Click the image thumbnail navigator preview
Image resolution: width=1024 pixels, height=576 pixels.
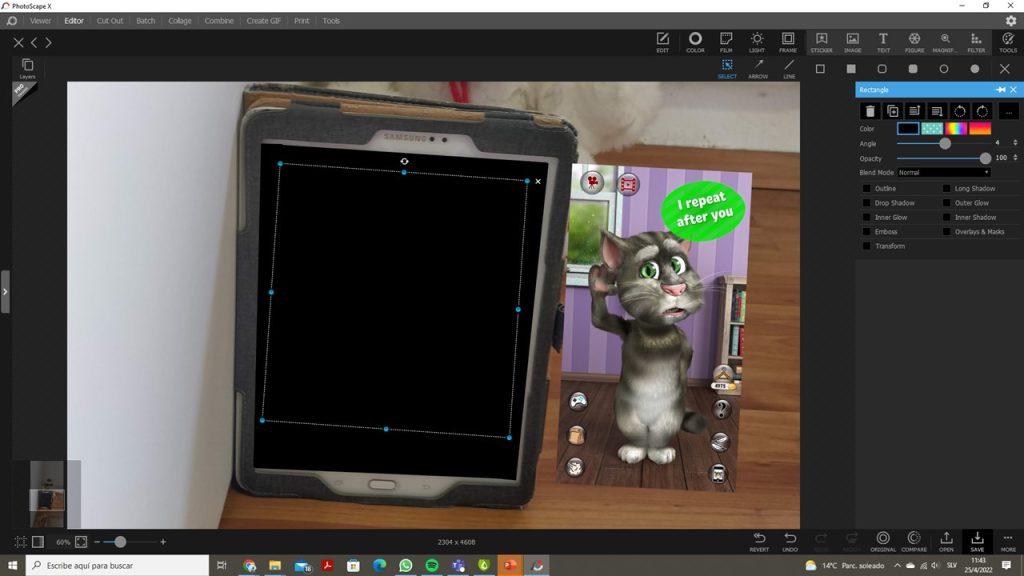point(47,494)
